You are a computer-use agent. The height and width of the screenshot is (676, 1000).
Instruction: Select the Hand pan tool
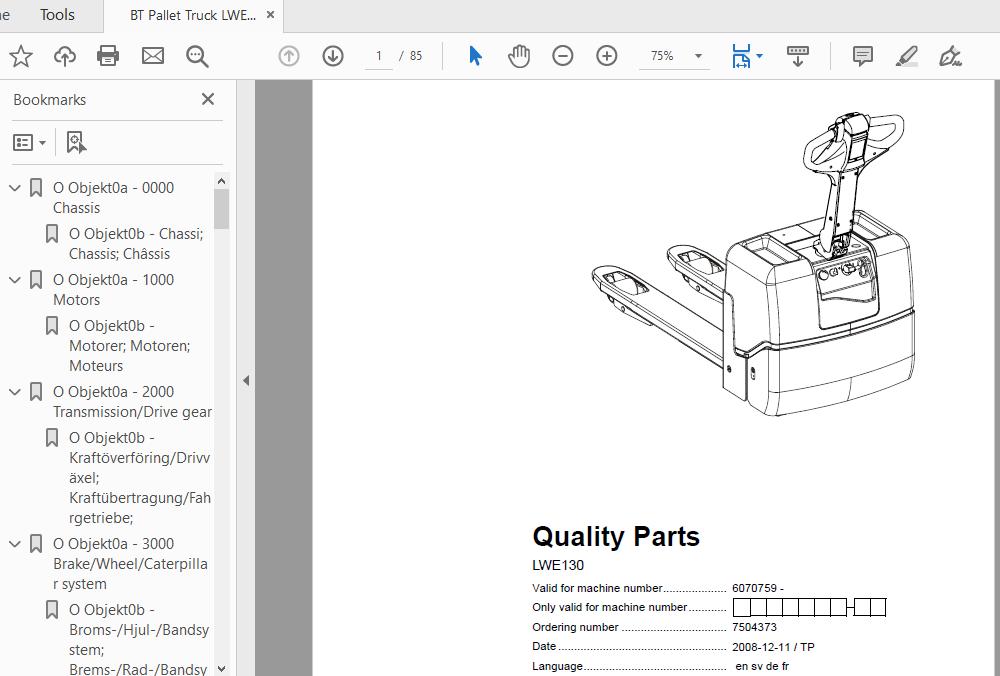(x=519, y=56)
